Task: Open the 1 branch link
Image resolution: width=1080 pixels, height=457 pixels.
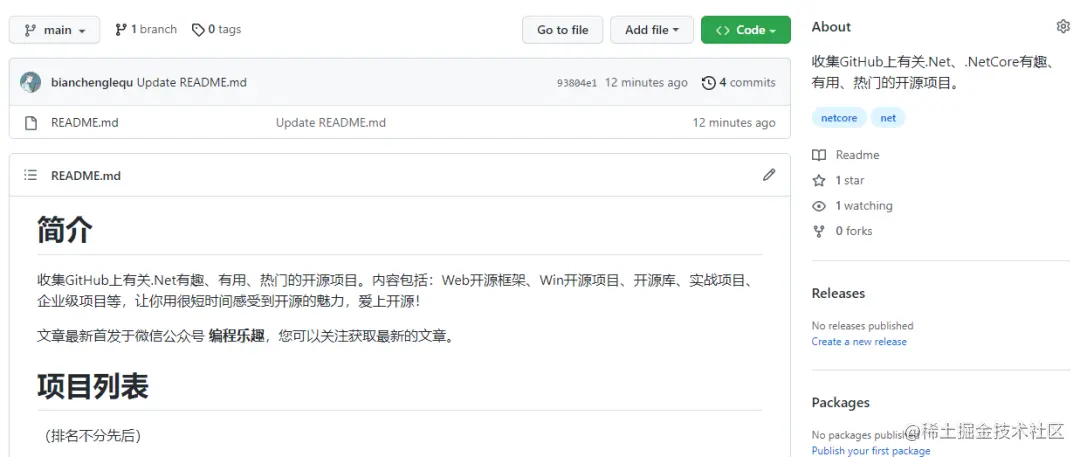Action: [x=145, y=30]
